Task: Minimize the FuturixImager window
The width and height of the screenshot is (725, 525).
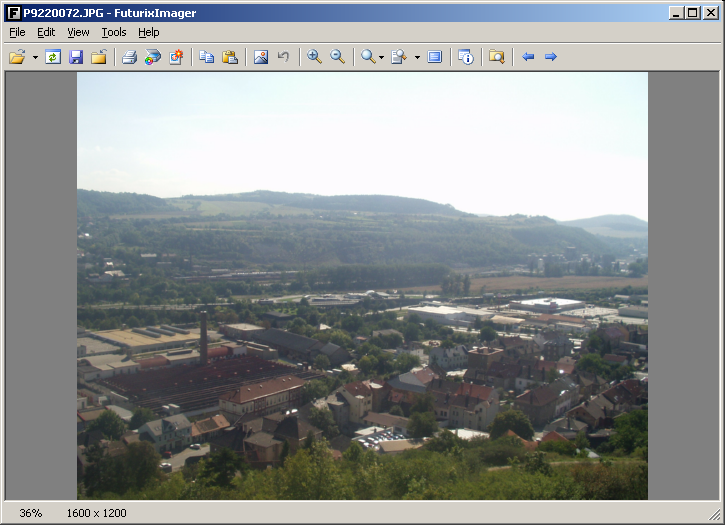Action: (x=676, y=13)
